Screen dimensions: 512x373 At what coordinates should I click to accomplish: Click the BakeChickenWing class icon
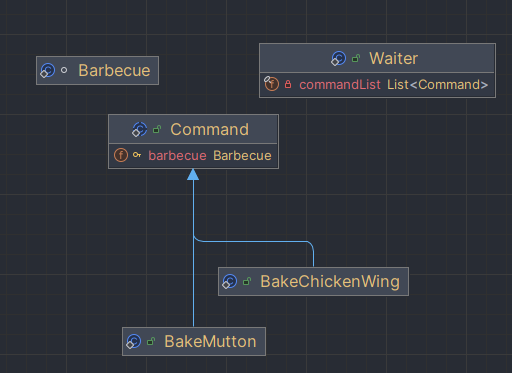point(230,281)
